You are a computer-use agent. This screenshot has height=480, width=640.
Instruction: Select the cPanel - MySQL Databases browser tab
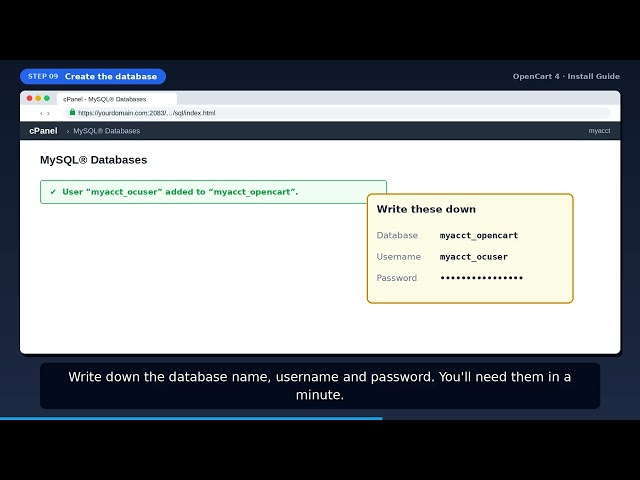pos(117,99)
